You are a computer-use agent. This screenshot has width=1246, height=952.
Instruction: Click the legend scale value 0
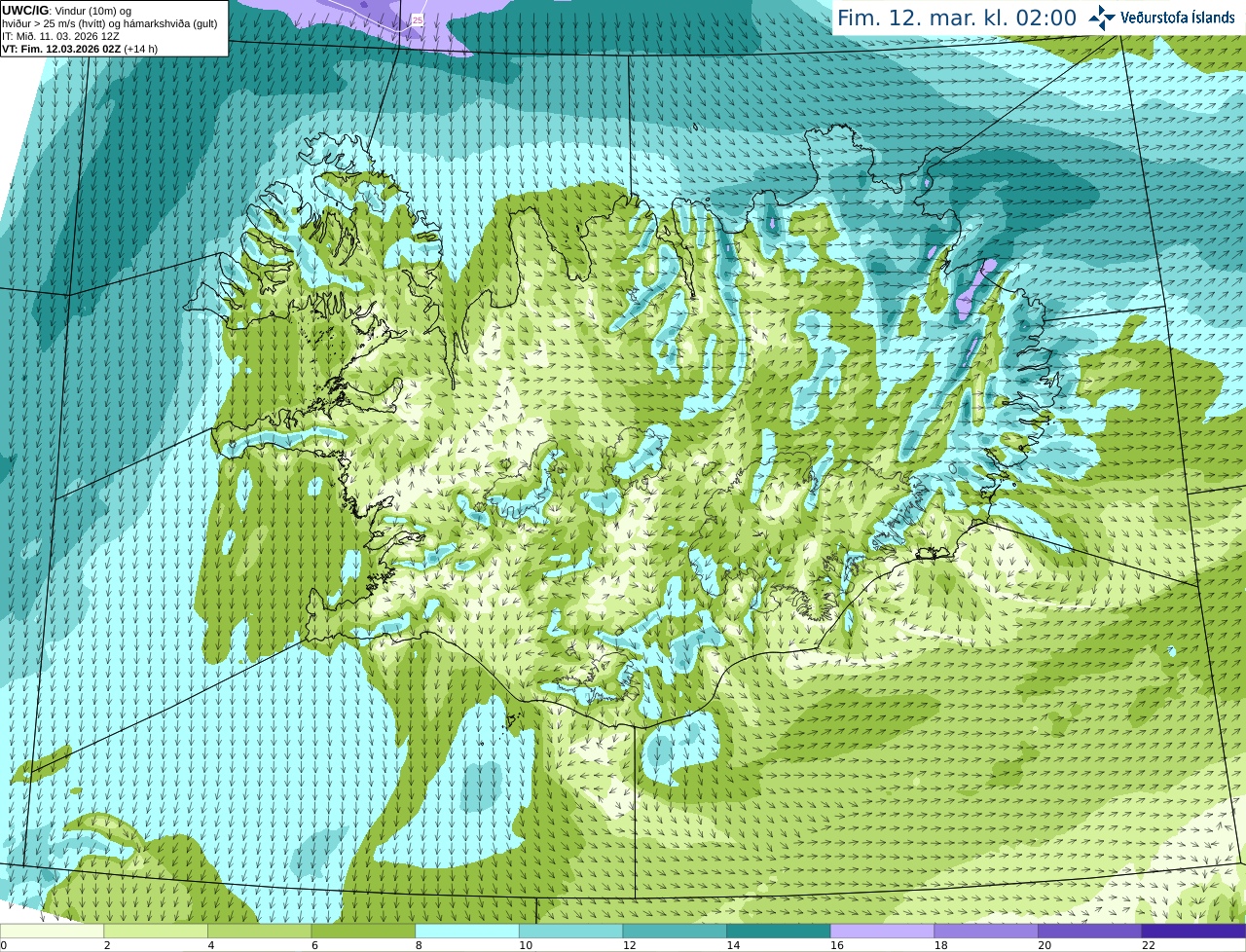[4, 945]
